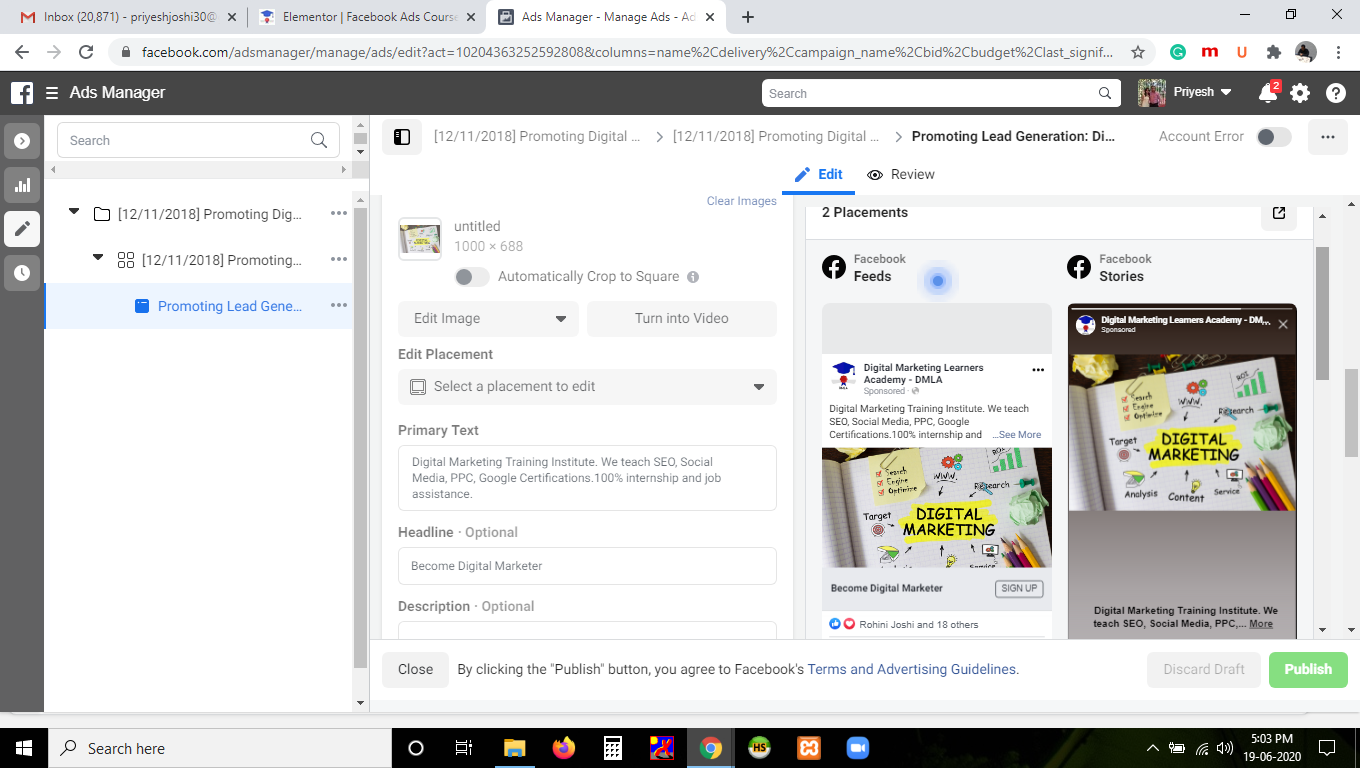
Task: Open ellipsis menu for campaign folder row
Action: [x=339, y=214]
